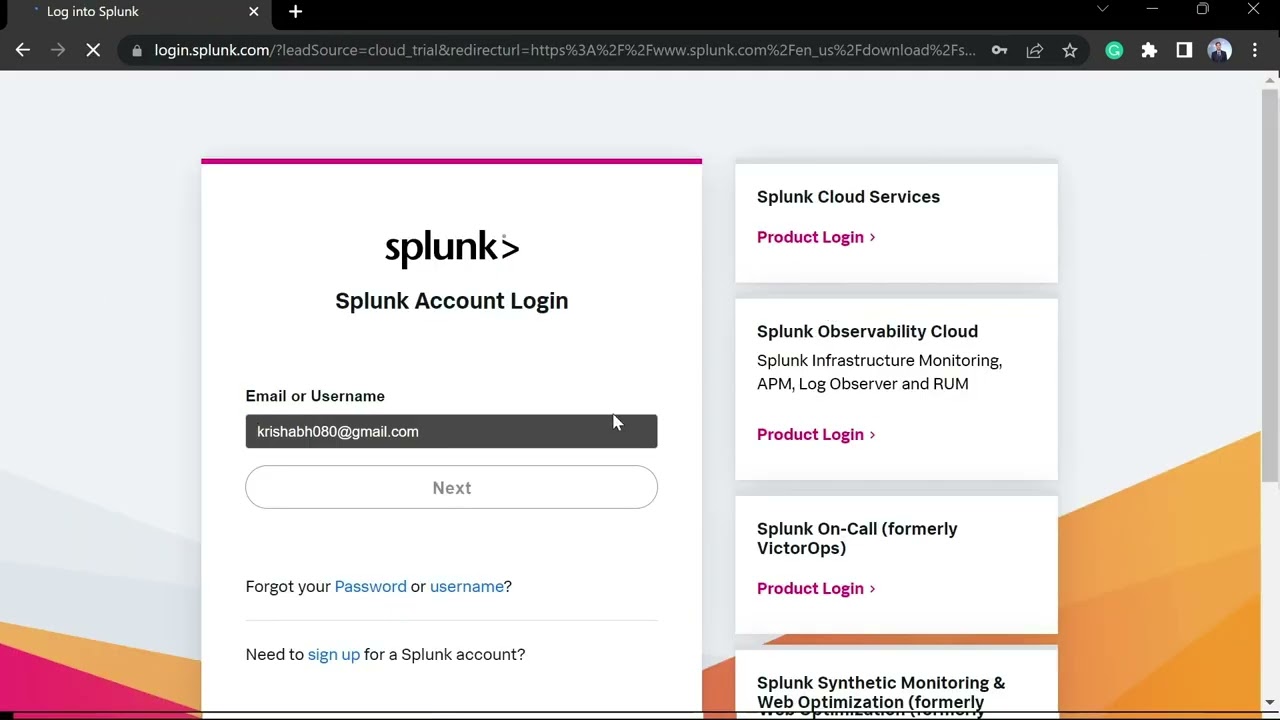Close the Log into Splunk tab
Screen dimensions: 1280x720
point(253,12)
